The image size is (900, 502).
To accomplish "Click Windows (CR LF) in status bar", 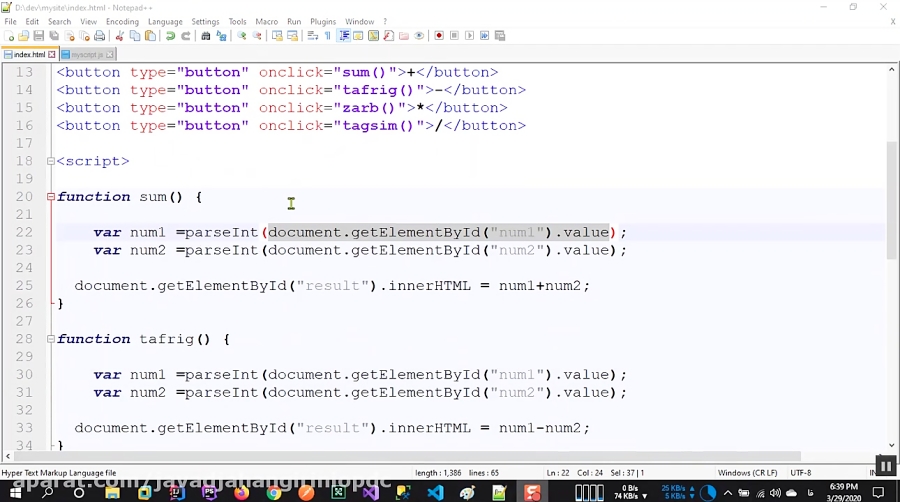I will coord(747,473).
